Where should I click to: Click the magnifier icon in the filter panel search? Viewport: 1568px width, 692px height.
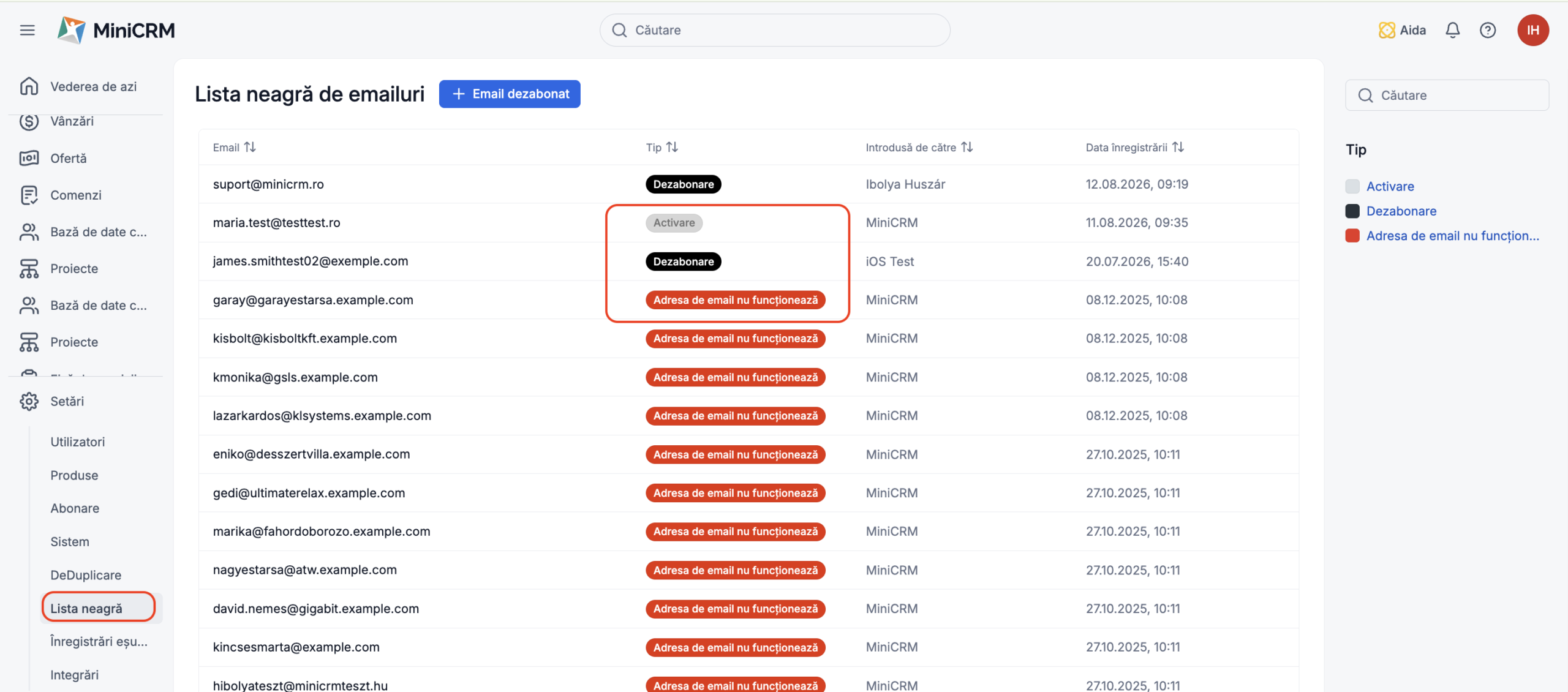coord(1365,95)
